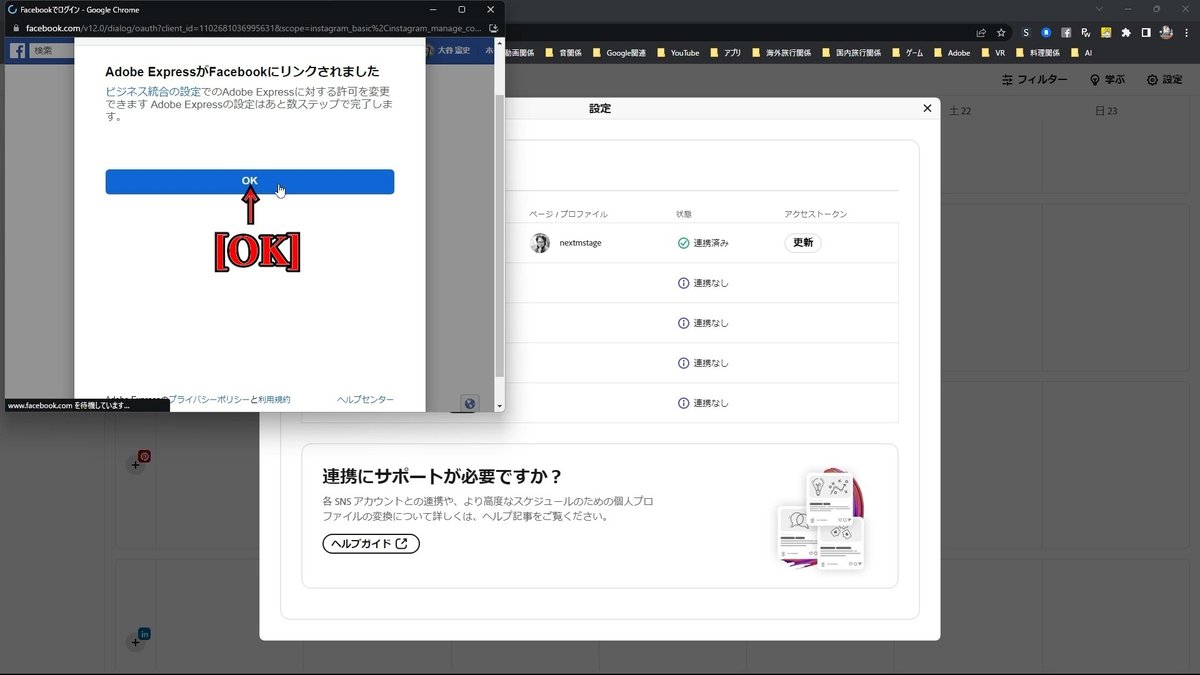Viewport: 1200px width, 675px height.
Task: Click the 日 23 calendar column header
Action: click(1107, 111)
